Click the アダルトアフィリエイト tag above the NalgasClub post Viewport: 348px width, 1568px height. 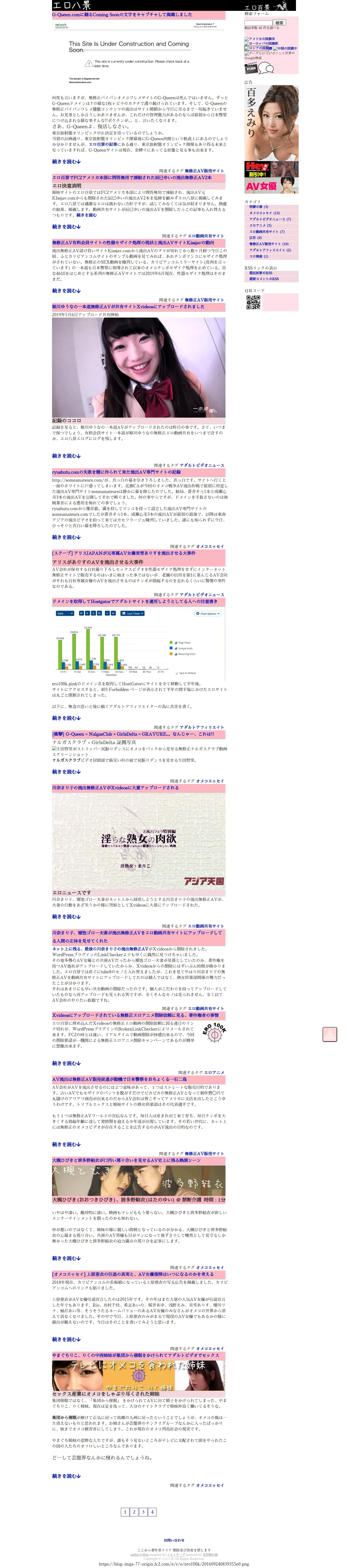point(202,727)
